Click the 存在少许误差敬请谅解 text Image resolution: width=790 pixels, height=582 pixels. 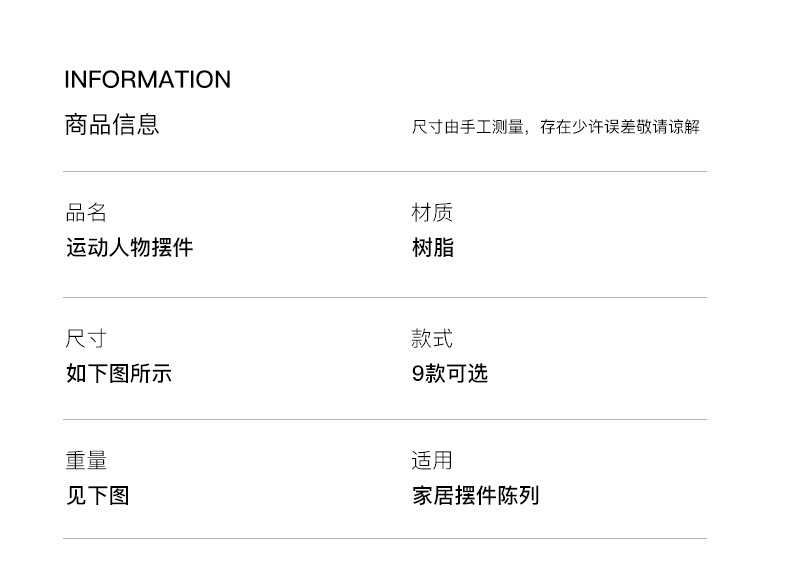pyautogui.click(x=620, y=126)
